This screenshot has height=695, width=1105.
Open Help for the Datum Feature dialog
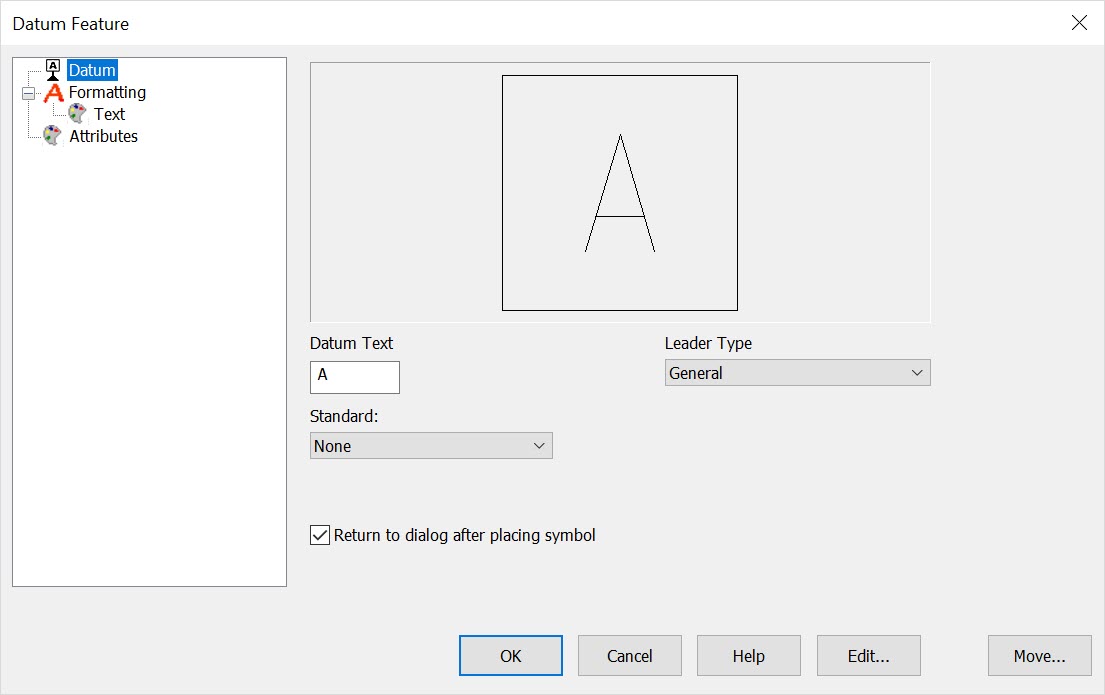coord(749,655)
